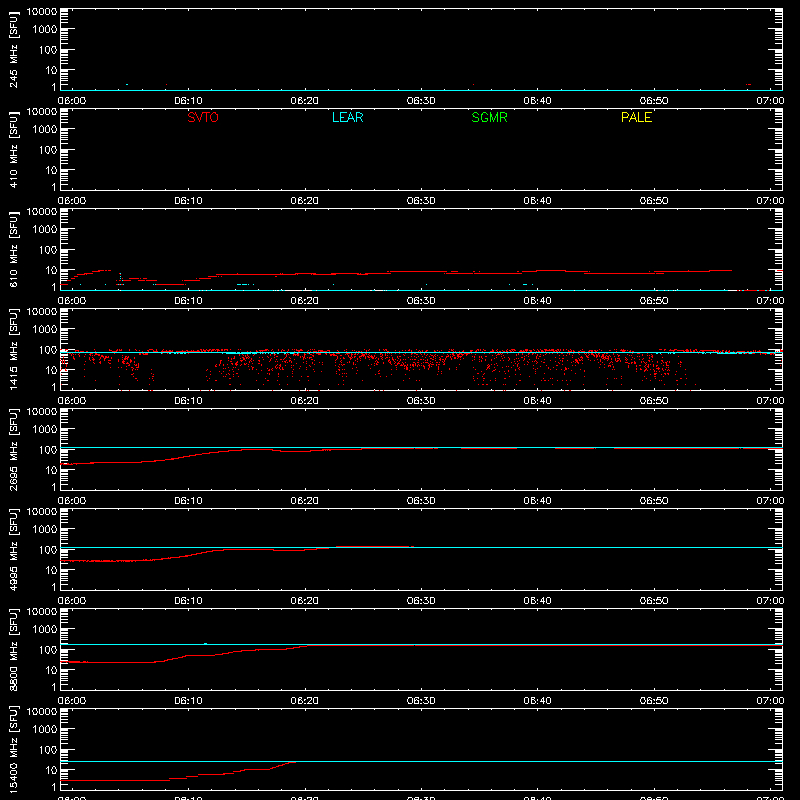The height and width of the screenshot is (800, 800).
Task: Click the 100 tick label on 2695 MHz axis
Action: (x=48, y=450)
